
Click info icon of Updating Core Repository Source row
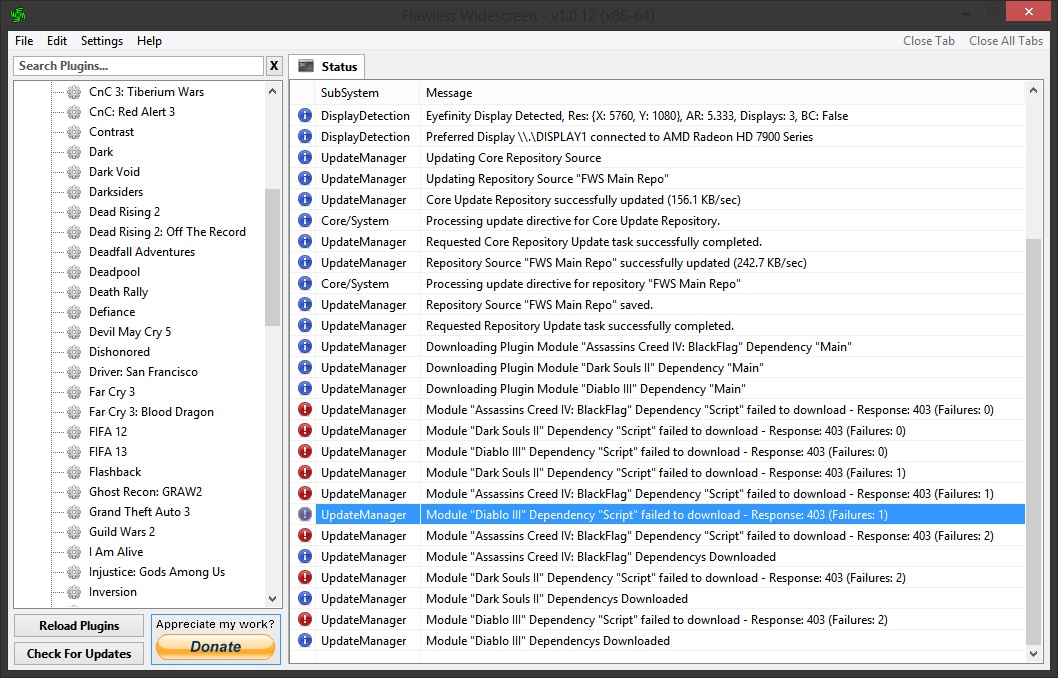pyautogui.click(x=305, y=157)
